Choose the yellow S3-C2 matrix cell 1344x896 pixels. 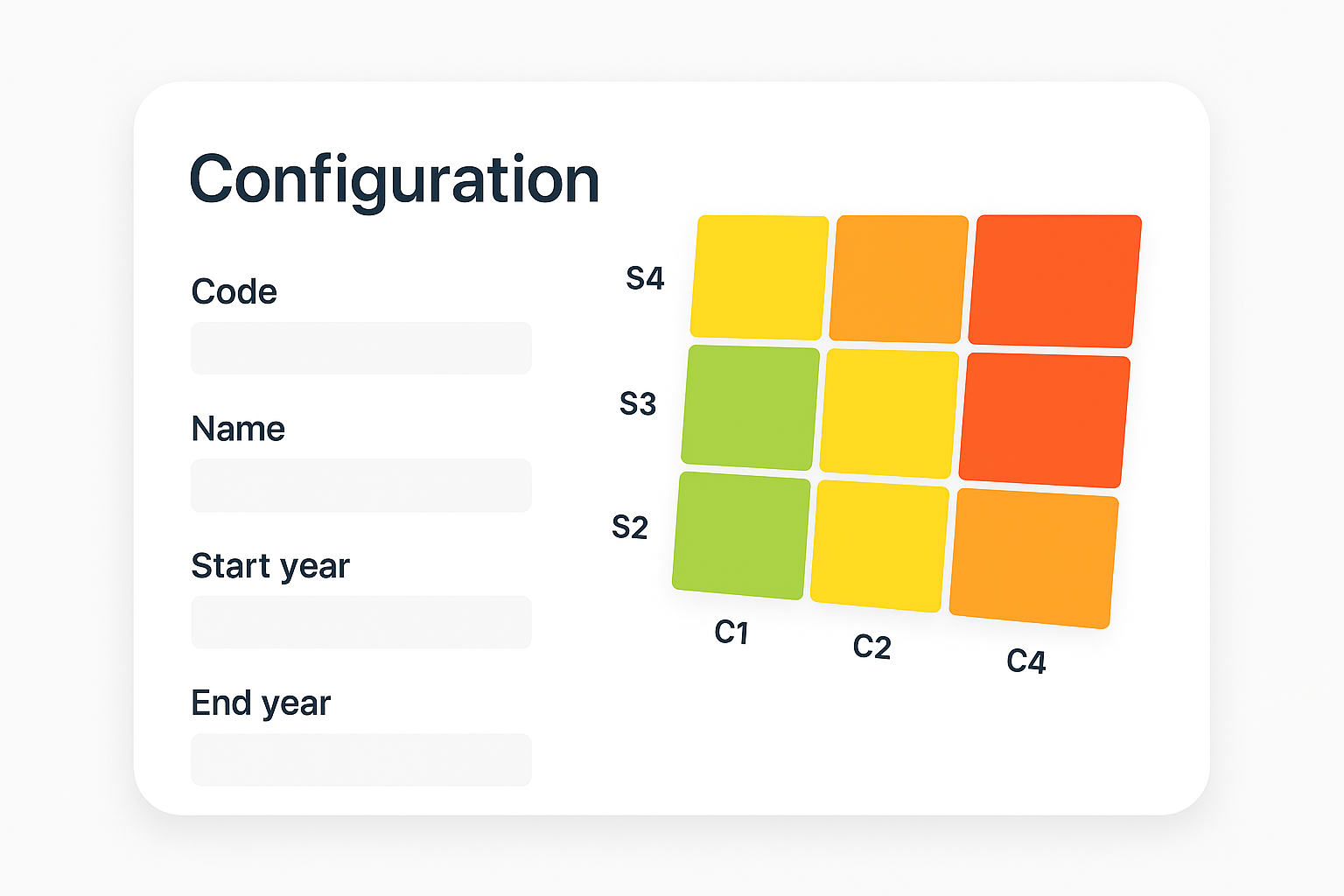[x=889, y=414]
